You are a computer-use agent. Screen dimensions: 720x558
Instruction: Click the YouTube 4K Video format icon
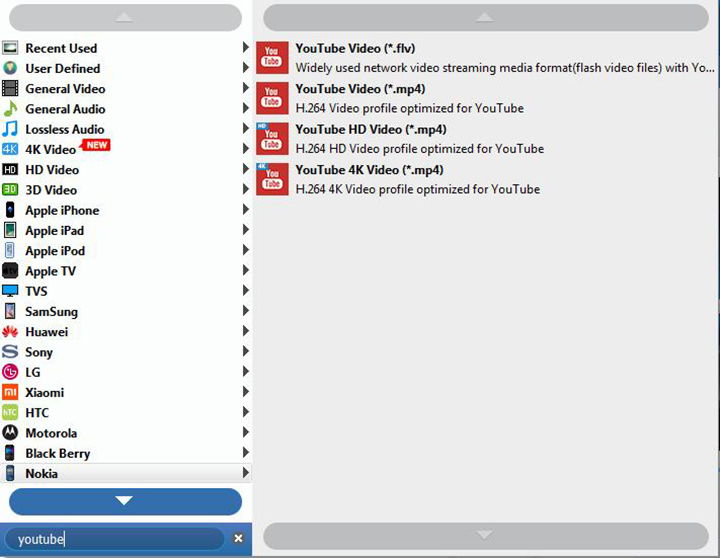[272, 179]
